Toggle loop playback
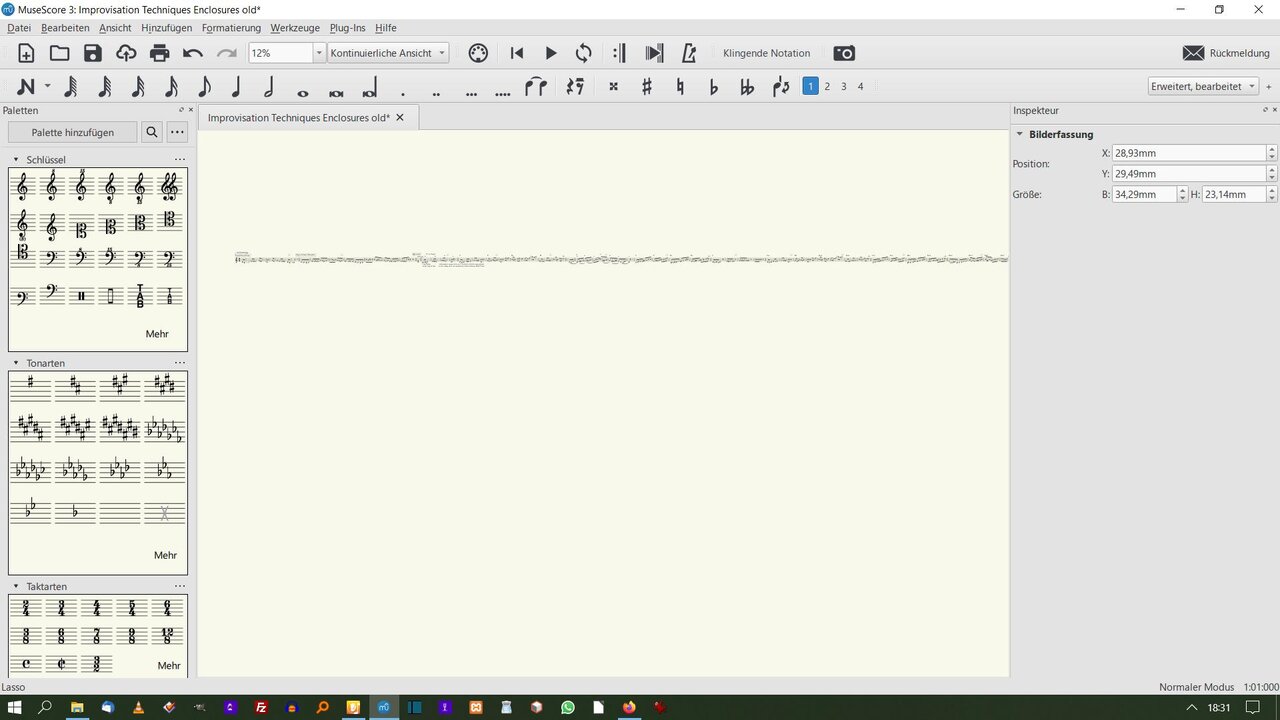The height and width of the screenshot is (720, 1280). pyautogui.click(x=584, y=53)
